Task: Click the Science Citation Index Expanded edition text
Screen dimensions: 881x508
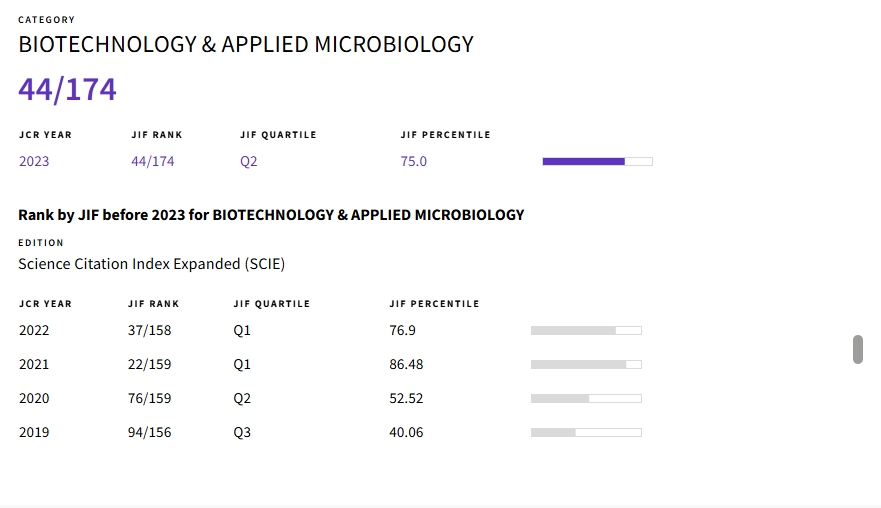Action: pyautogui.click(x=152, y=264)
